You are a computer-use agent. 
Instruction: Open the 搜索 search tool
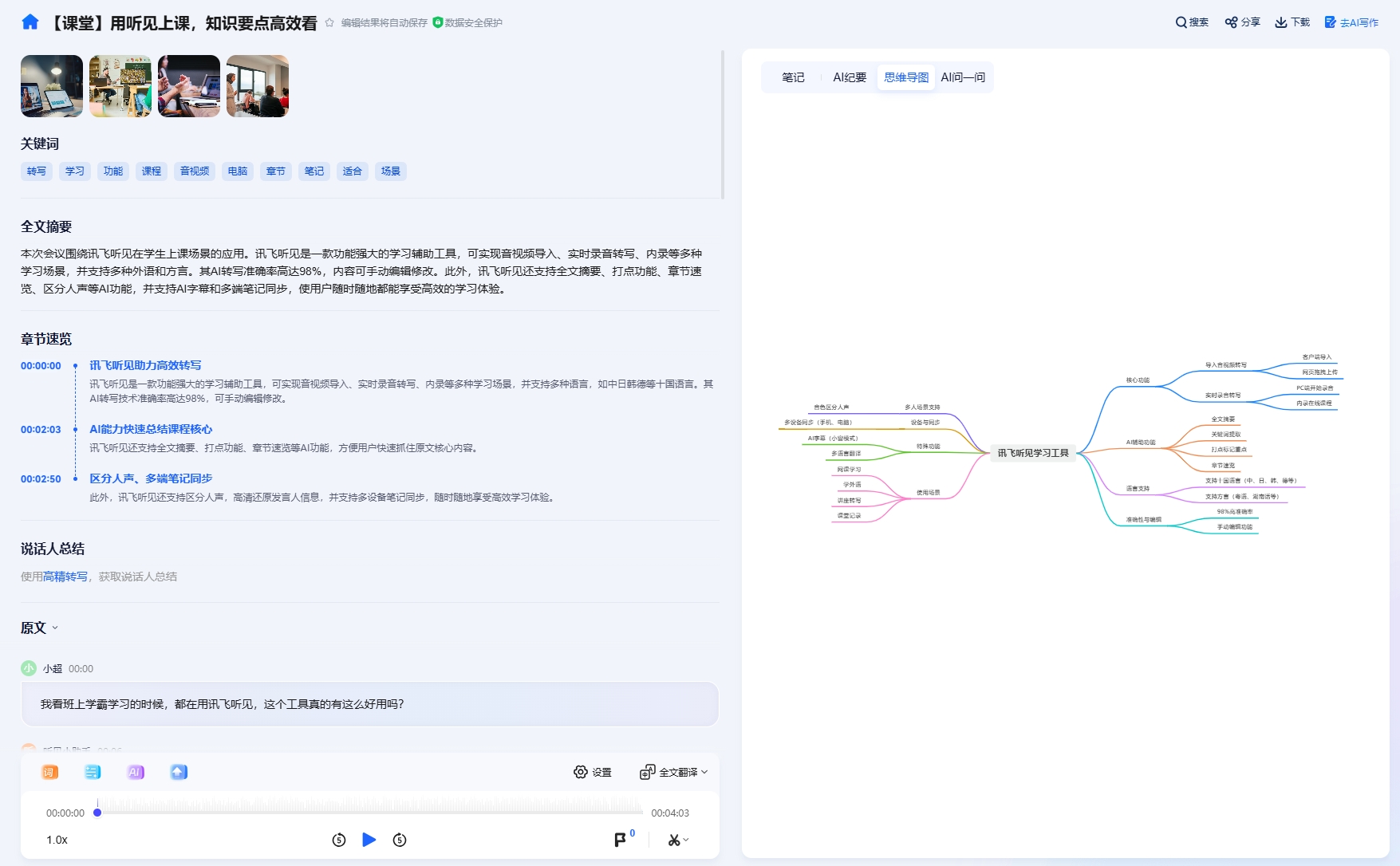click(x=1192, y=22)
